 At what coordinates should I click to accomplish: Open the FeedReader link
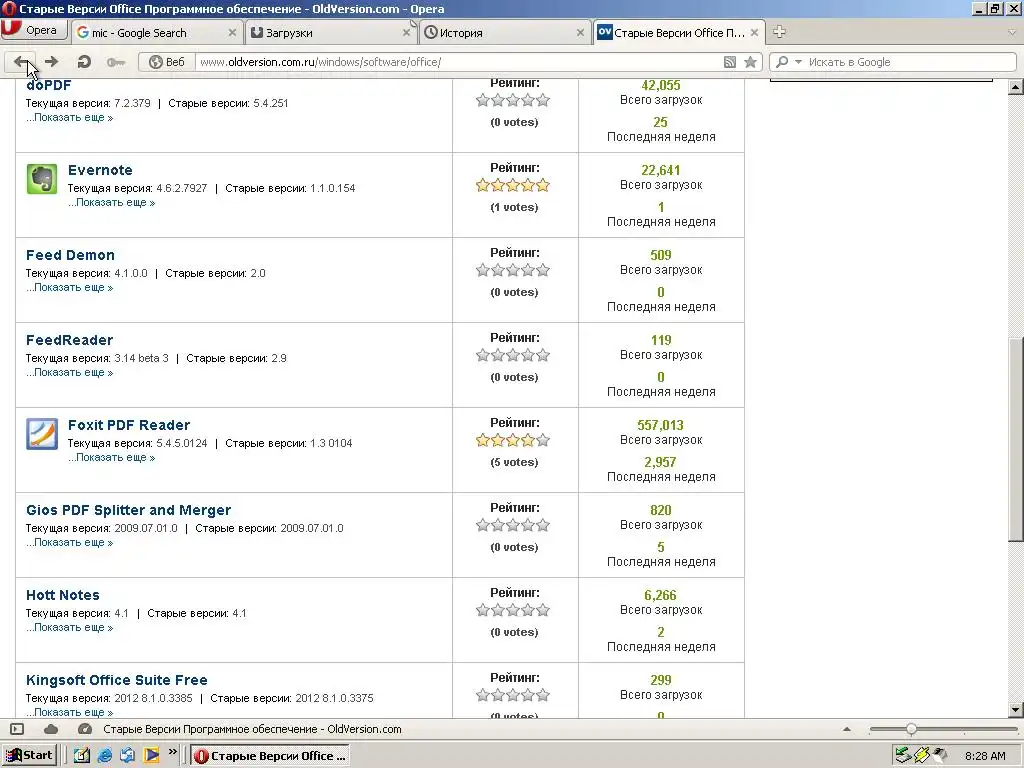70,340
